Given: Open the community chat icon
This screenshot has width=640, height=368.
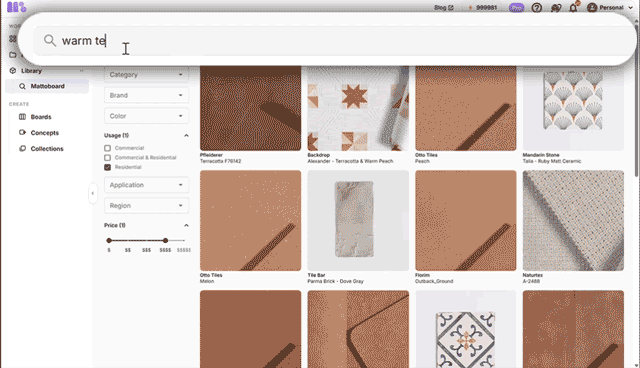Looking at the screenshot, I should point(556,7).
